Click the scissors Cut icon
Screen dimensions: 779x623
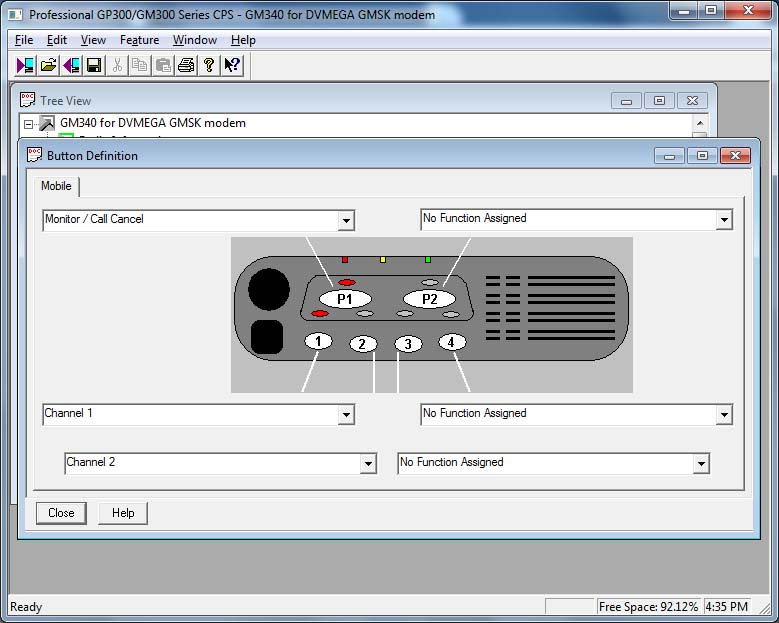coord(117,65)
